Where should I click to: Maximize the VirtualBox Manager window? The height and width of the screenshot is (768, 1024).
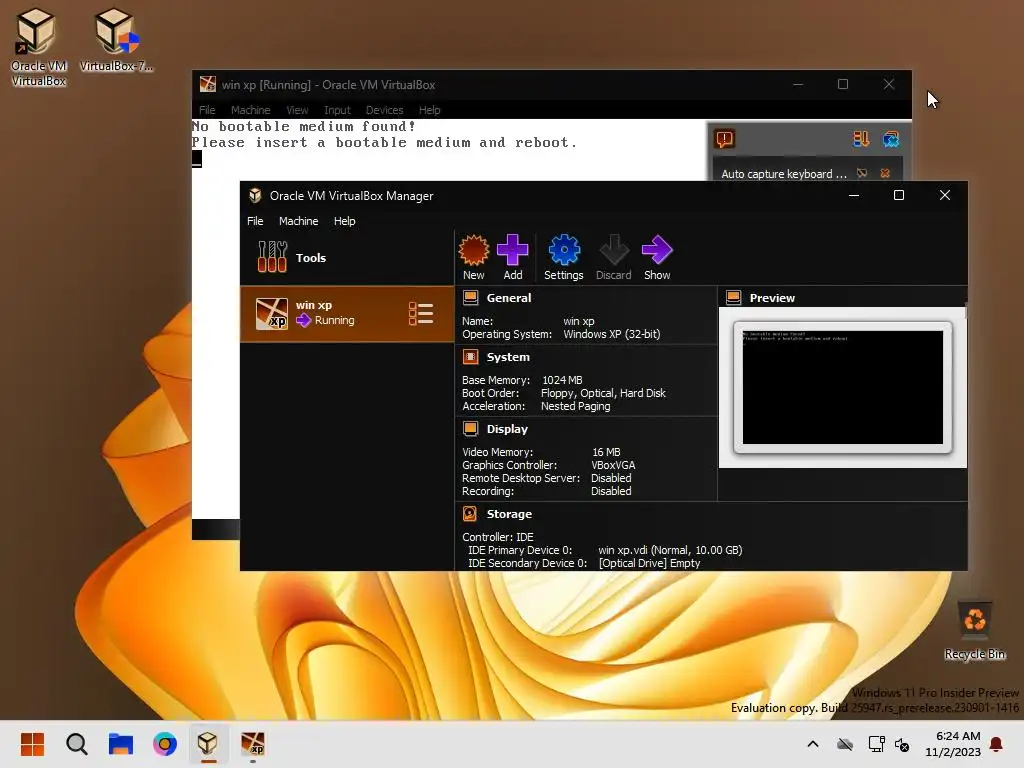click(x=899, y=195)
